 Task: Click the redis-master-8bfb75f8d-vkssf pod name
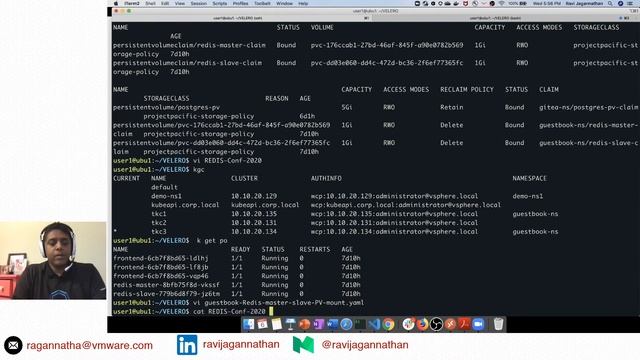coord(167,285)
